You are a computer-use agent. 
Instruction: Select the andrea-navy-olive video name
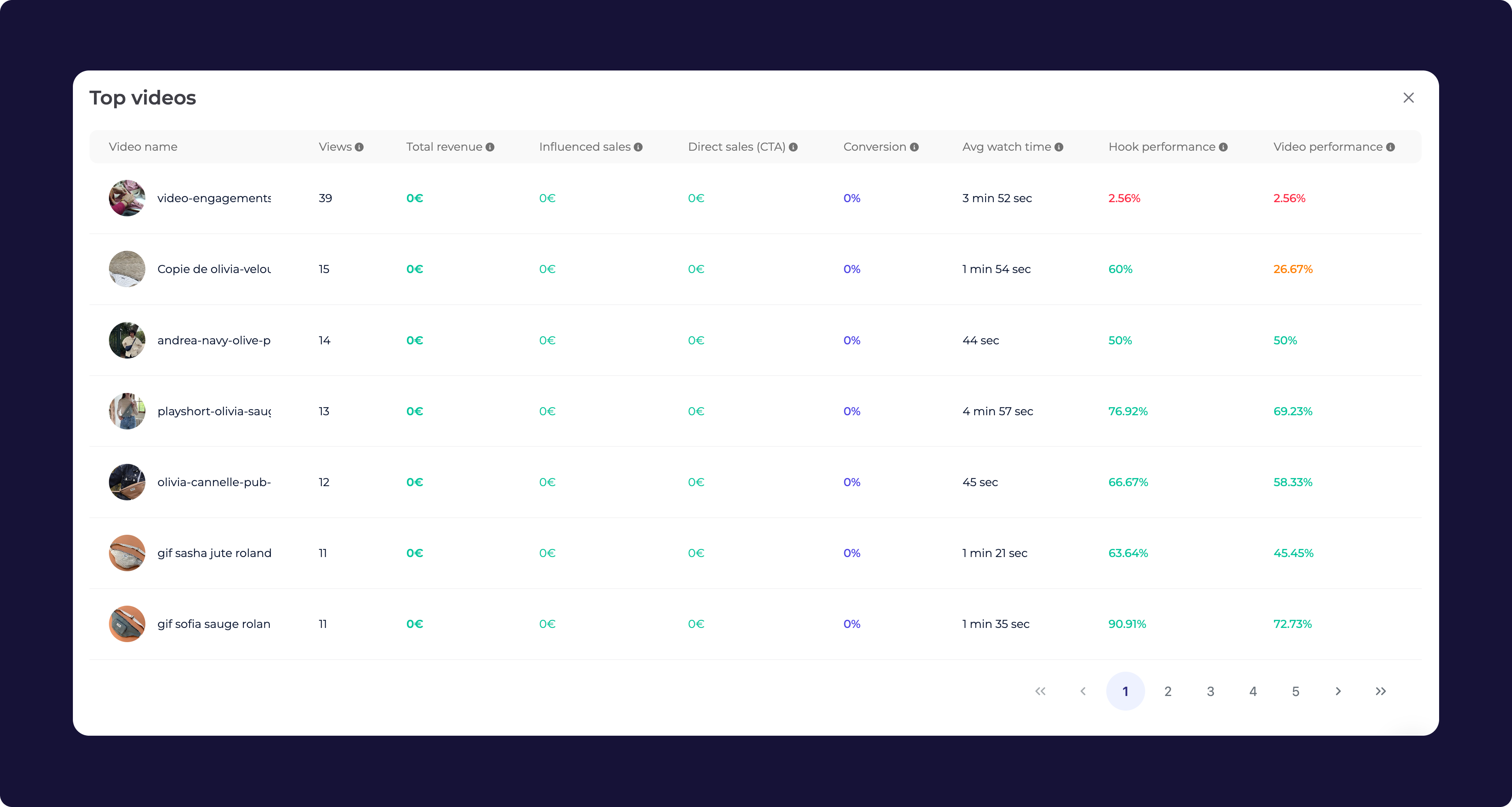(x=214, y=341)
